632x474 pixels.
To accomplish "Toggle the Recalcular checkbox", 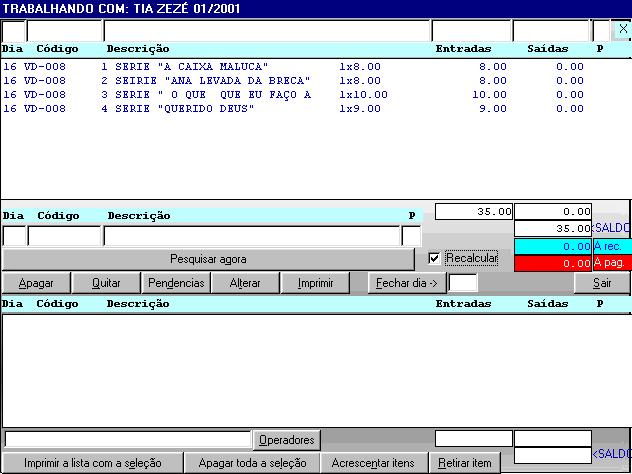I will point(434,258).
